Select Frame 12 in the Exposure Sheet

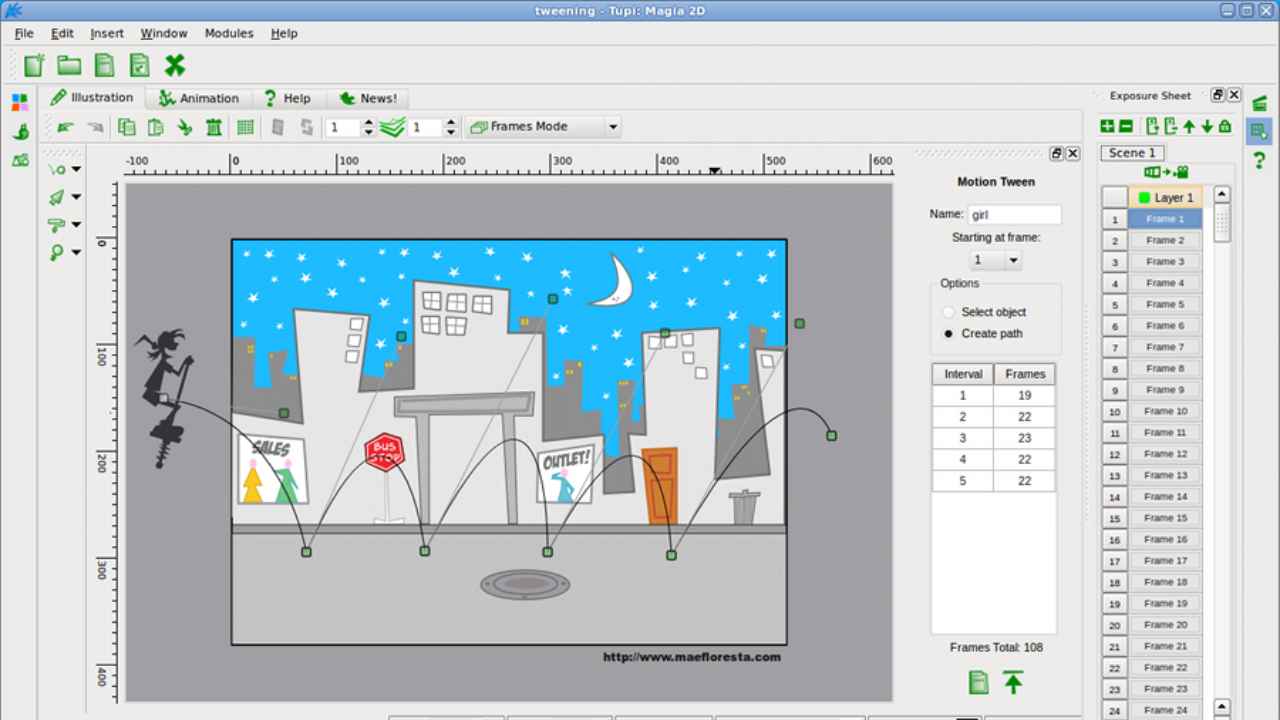click(x=1165, y=454)
